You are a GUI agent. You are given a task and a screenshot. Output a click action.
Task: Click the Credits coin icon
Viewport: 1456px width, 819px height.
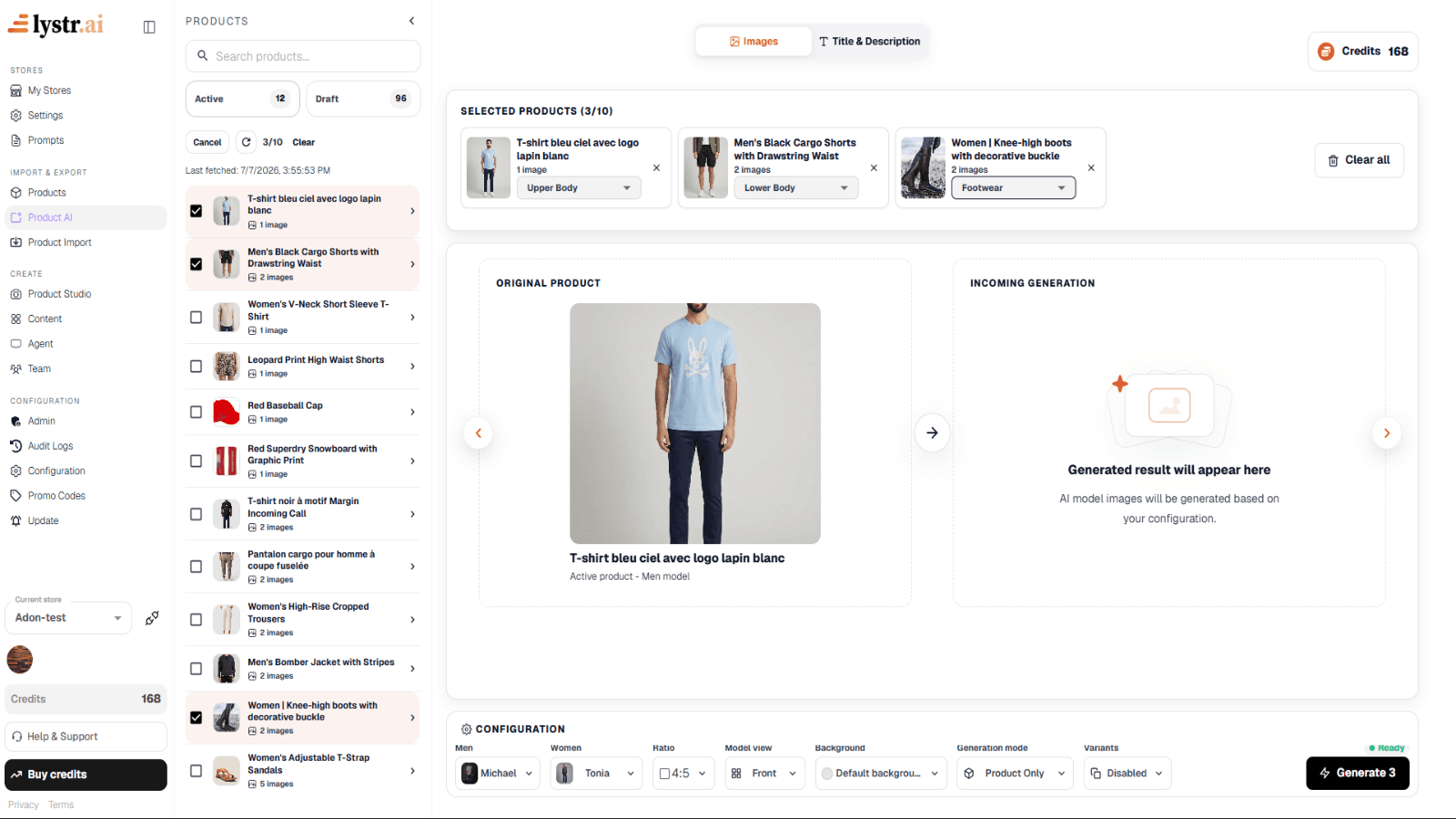coord(1326,52)
